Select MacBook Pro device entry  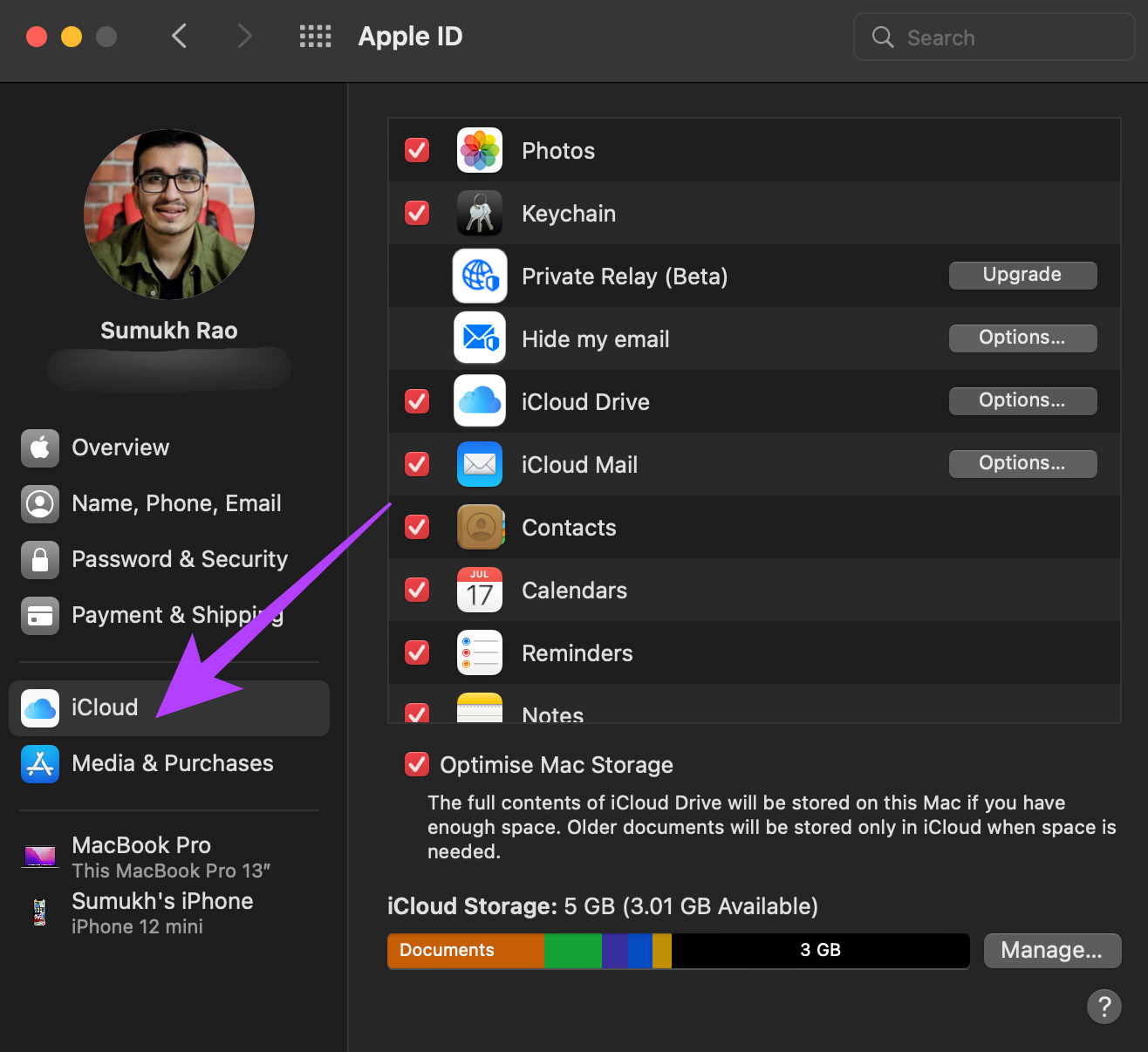169,857
